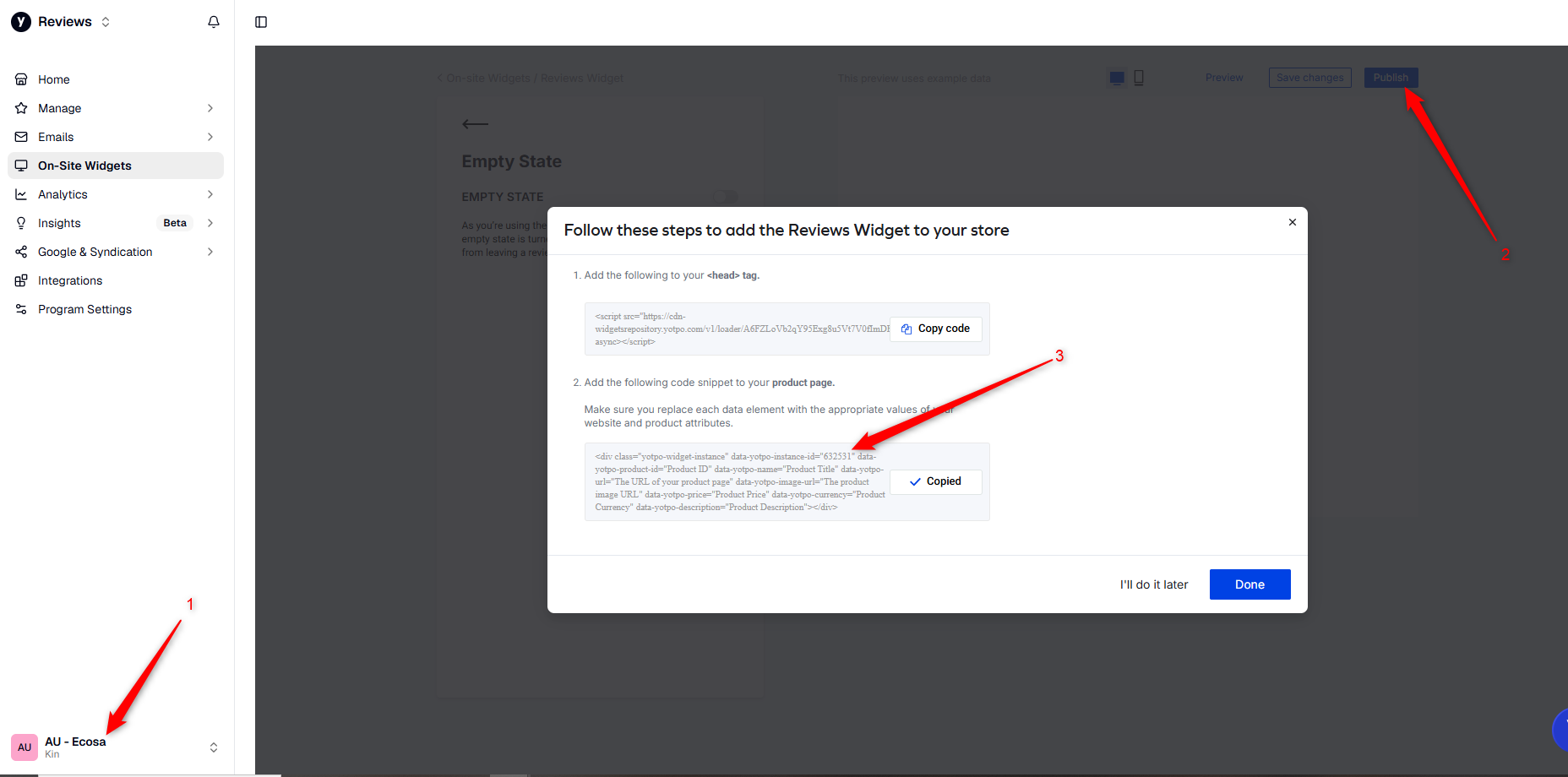Click the 'Add the following to your <head> tag' step

pyautogui.click(x=667, y=275)
